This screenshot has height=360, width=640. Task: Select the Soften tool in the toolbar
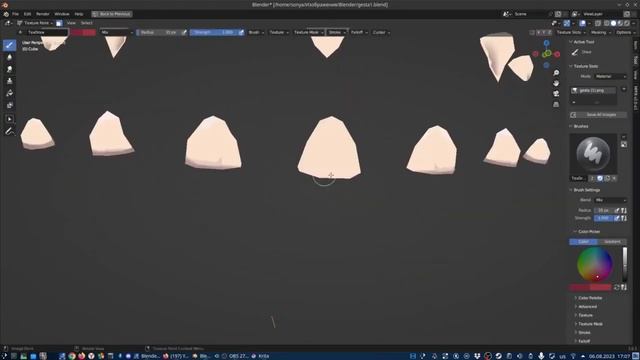9,58
